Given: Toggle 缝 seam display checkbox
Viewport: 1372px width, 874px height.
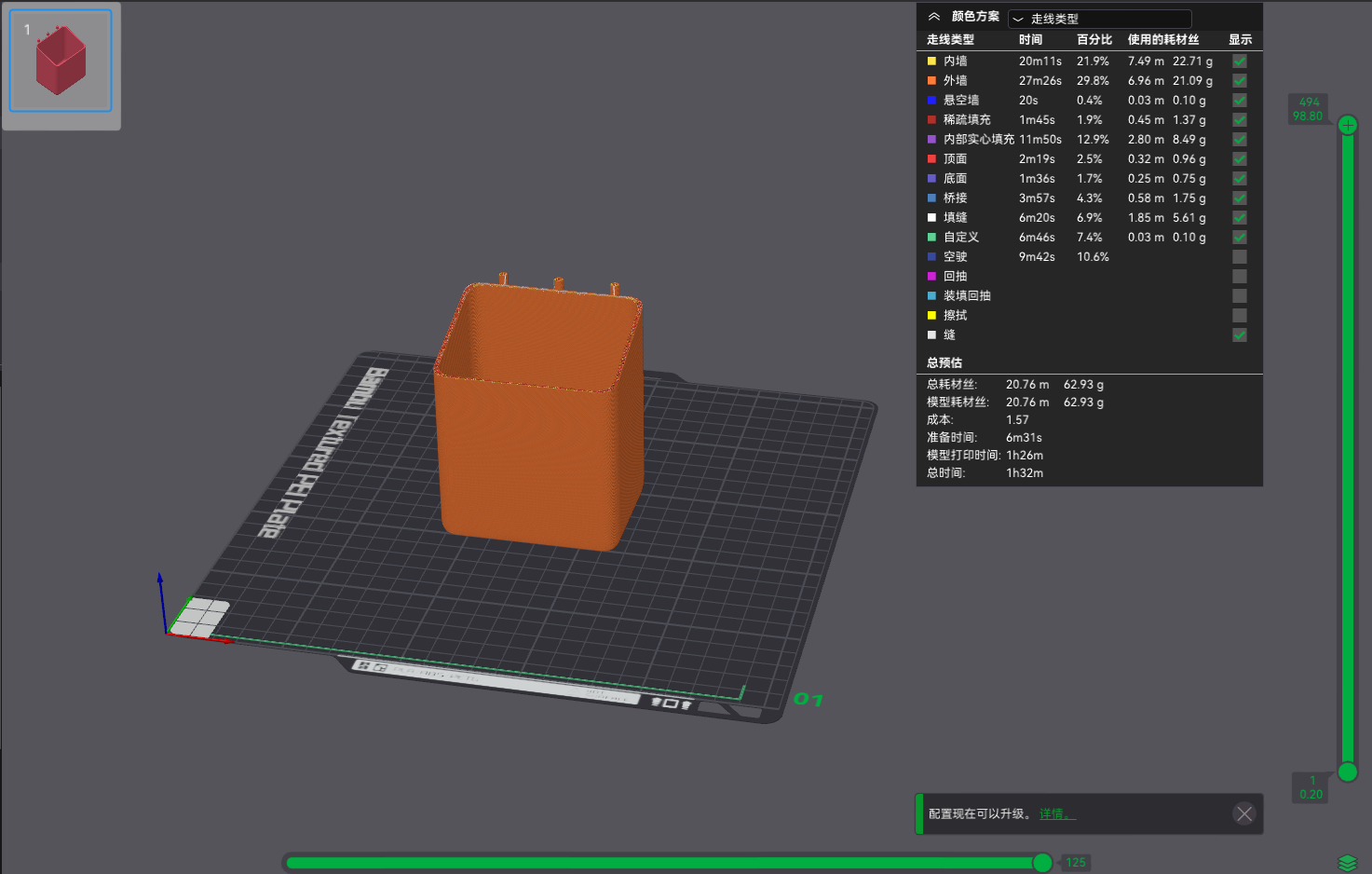Looking at the screenshot, I should tap(1240, 335).
